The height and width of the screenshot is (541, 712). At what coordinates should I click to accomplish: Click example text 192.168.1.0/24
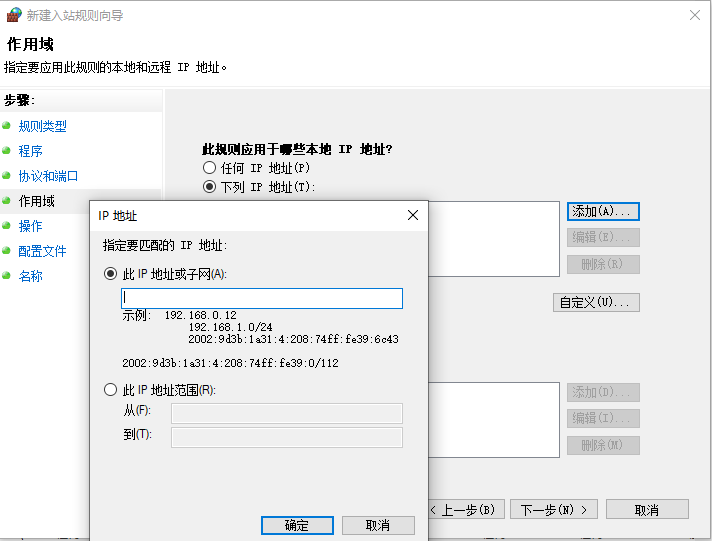[230, 327]
